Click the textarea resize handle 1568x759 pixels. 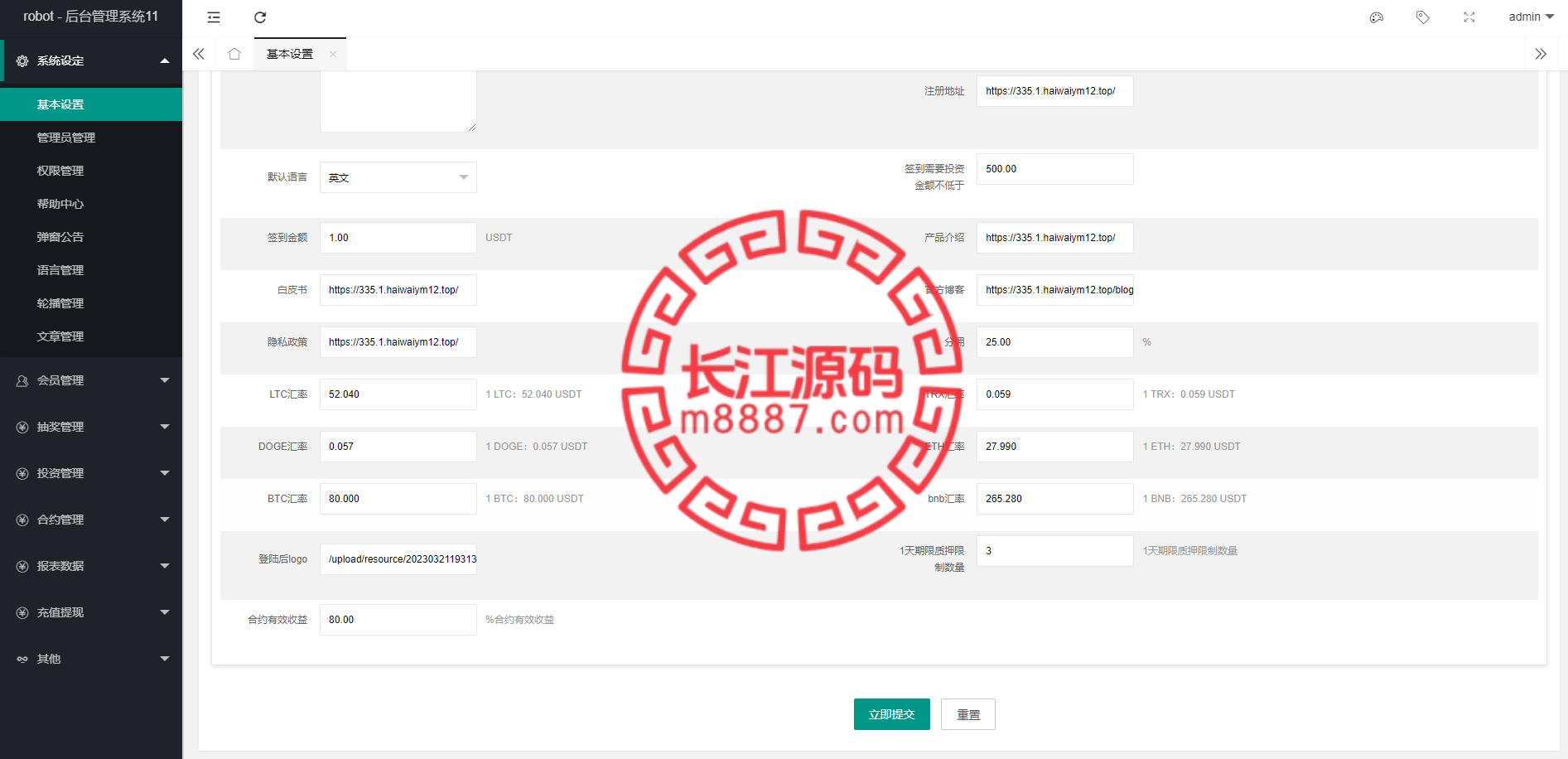pyautogui.click(x=472, y=128)
